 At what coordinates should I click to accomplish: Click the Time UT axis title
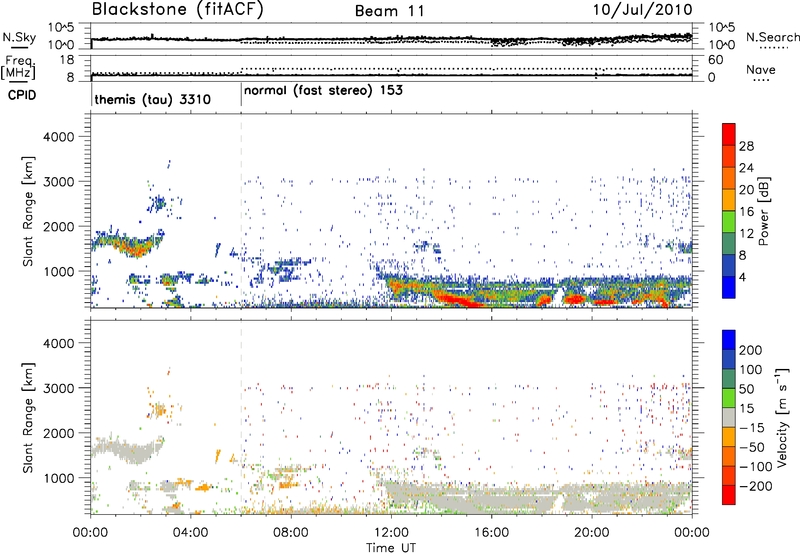[x=391, y=547]
